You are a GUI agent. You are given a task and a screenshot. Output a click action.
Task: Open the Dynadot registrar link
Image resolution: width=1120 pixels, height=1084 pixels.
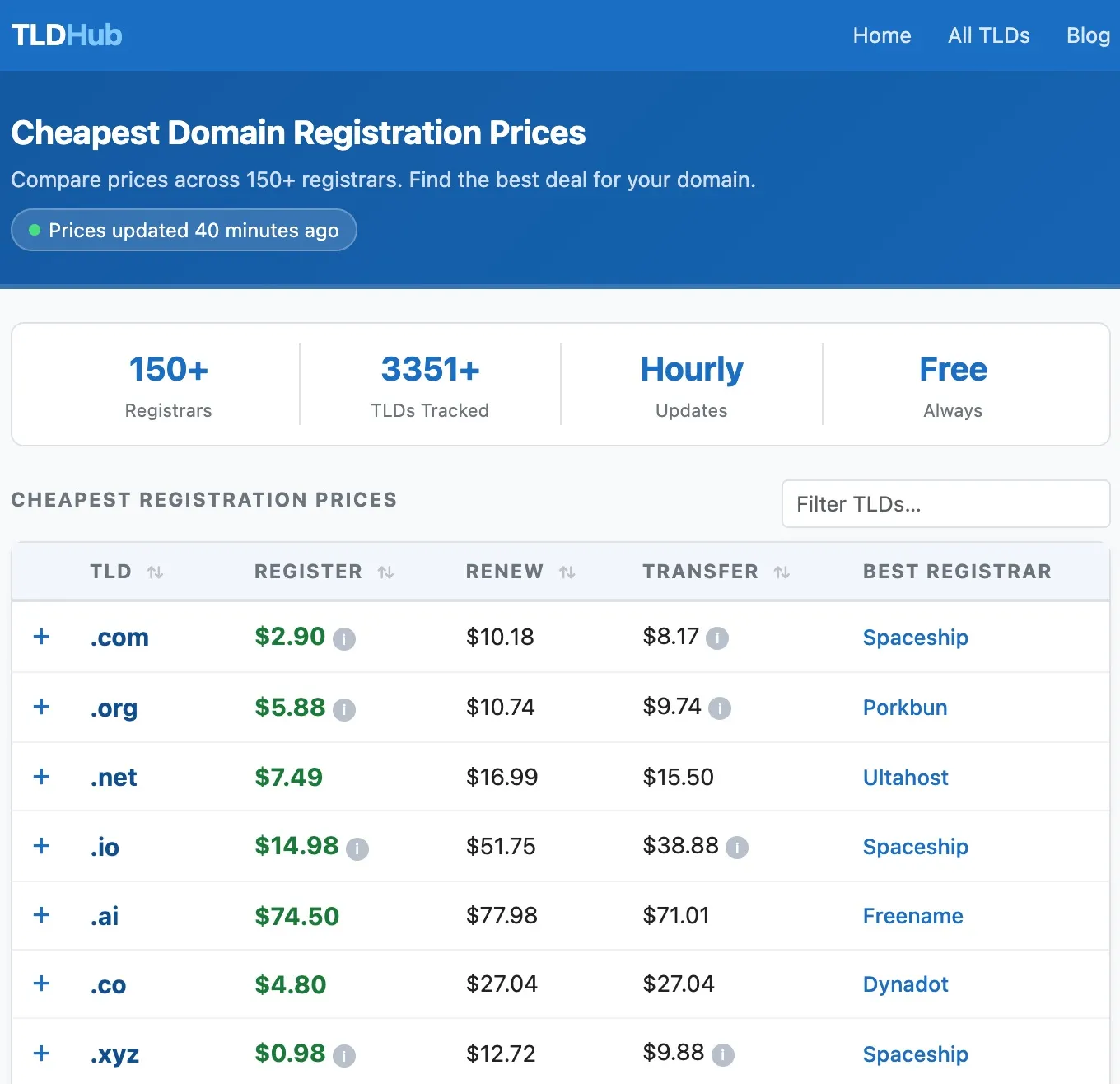click(x=906, y=984)
